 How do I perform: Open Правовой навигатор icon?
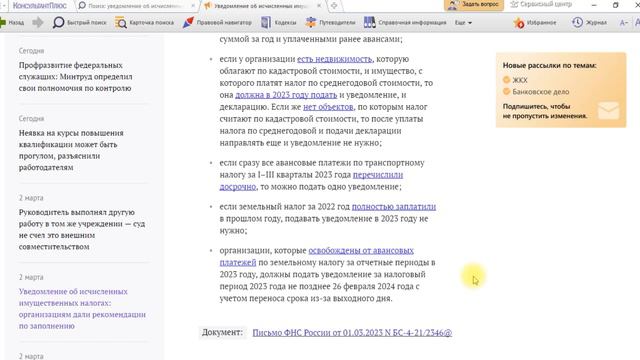point(188,22)
